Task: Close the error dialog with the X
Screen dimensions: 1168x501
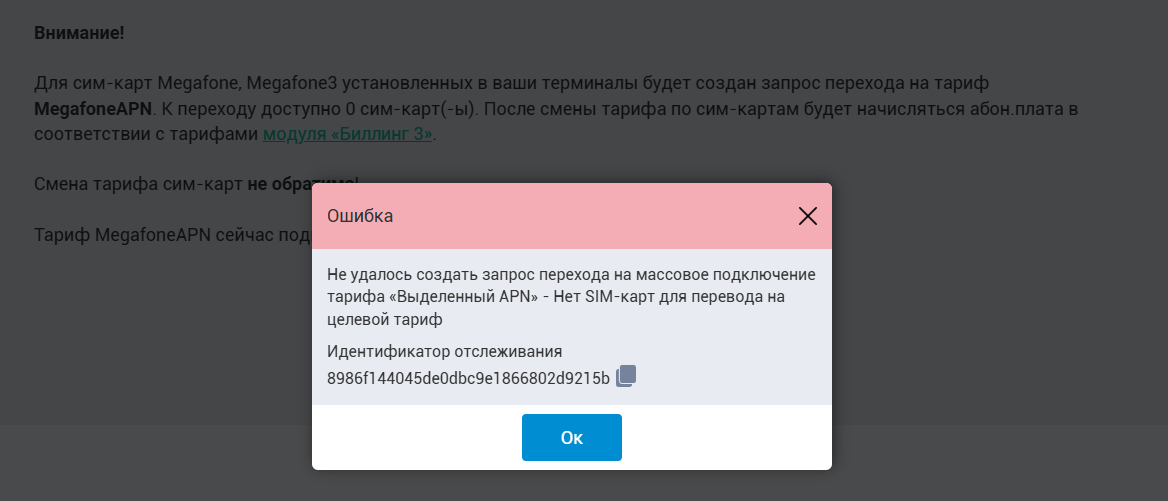Action: tap(808, 216)
